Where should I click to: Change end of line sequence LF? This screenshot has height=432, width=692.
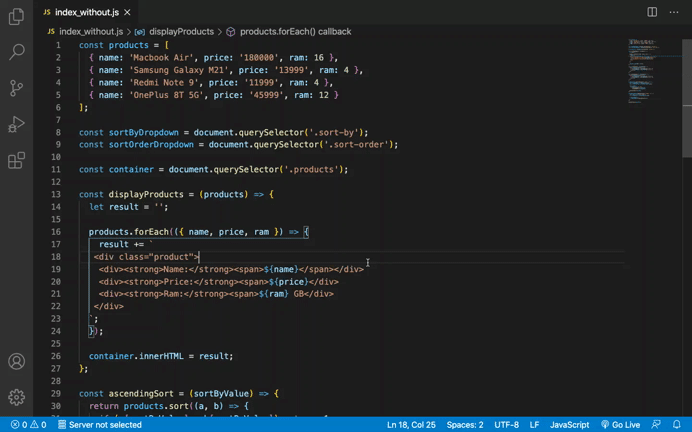point(534,424)
